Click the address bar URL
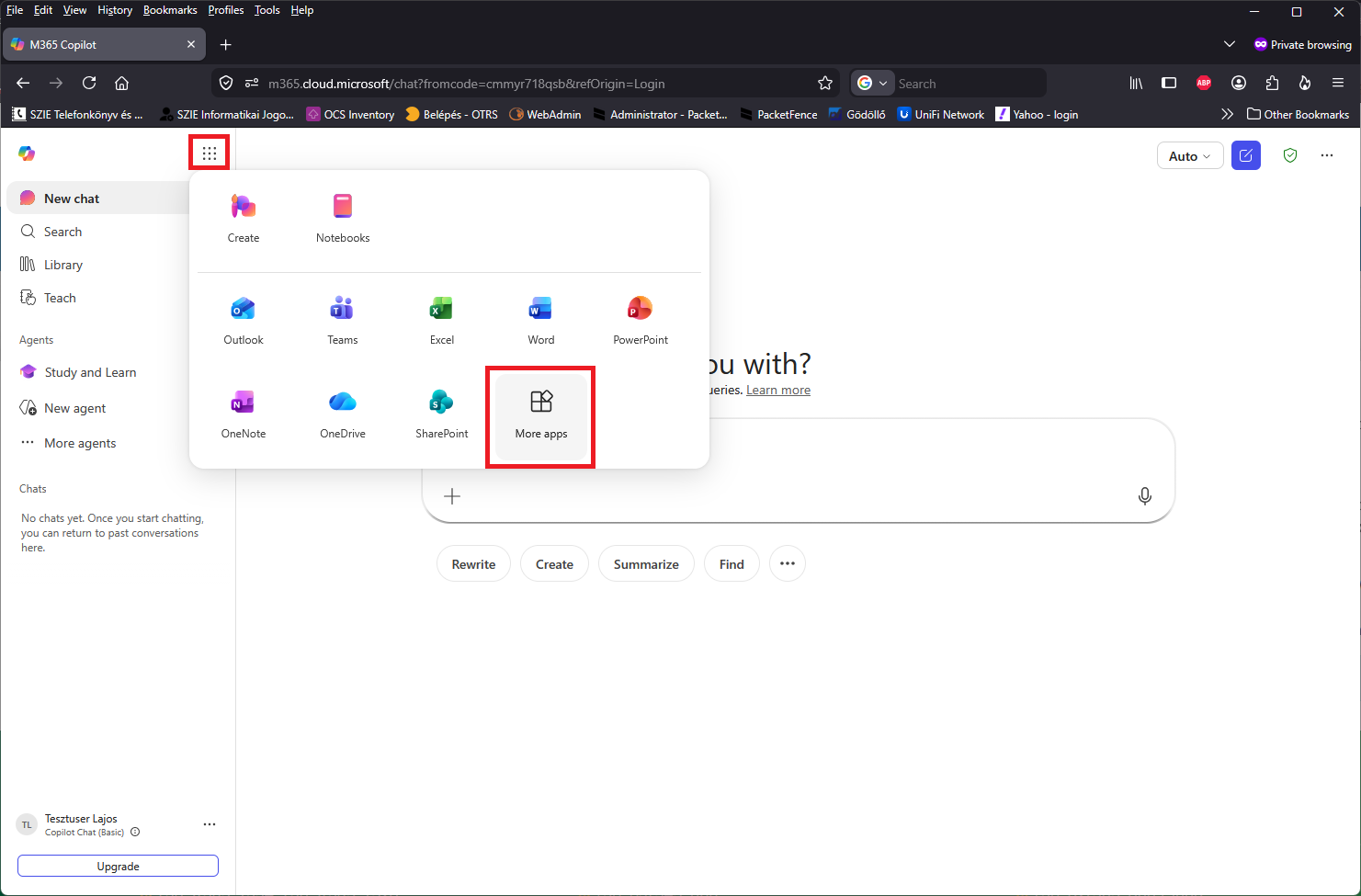Image resolution: width=1361 pixels, height=896 pixels. (x=466, y=84)
